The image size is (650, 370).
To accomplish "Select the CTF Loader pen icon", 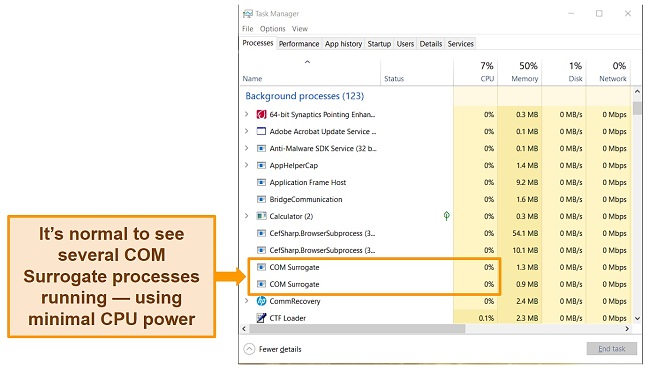I will point(261,318).
